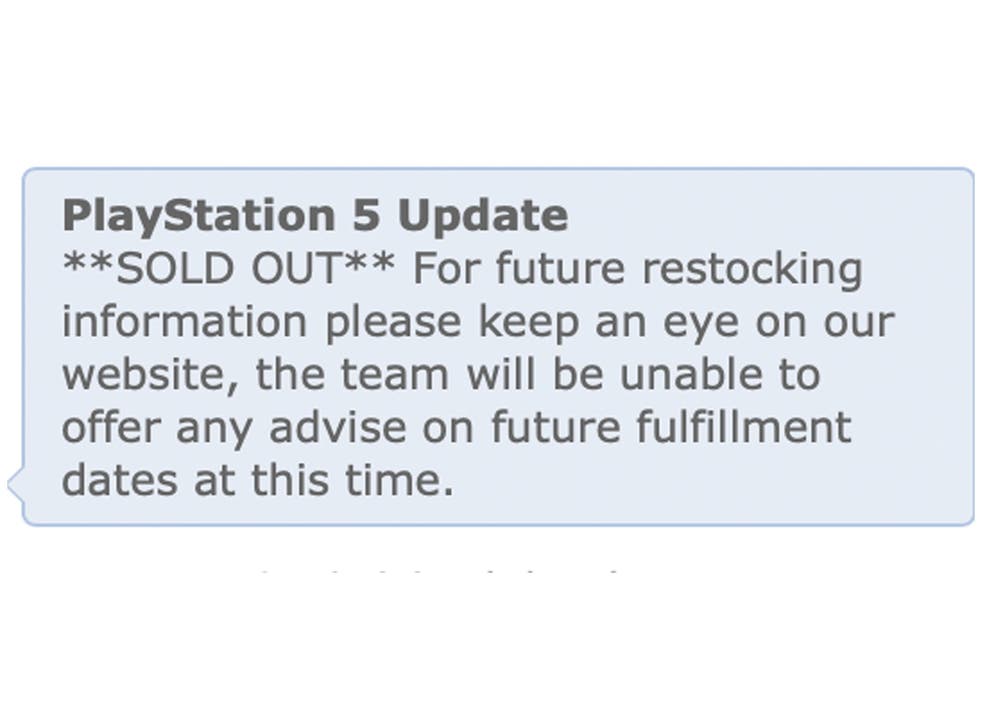Click the phrase 'on our' ending second line
982x726 pixels.
click(825, 322)
